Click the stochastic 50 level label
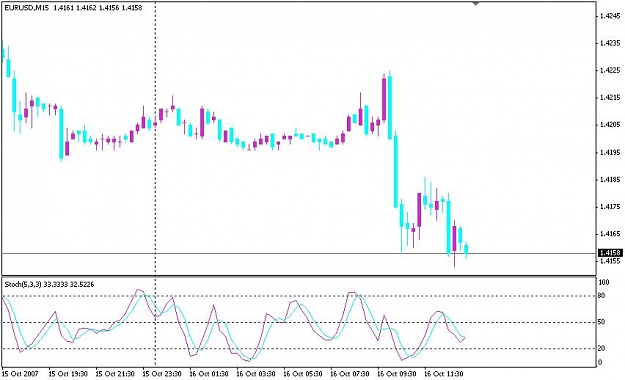Viewport: 625px width, 380px height. (602, 322)
